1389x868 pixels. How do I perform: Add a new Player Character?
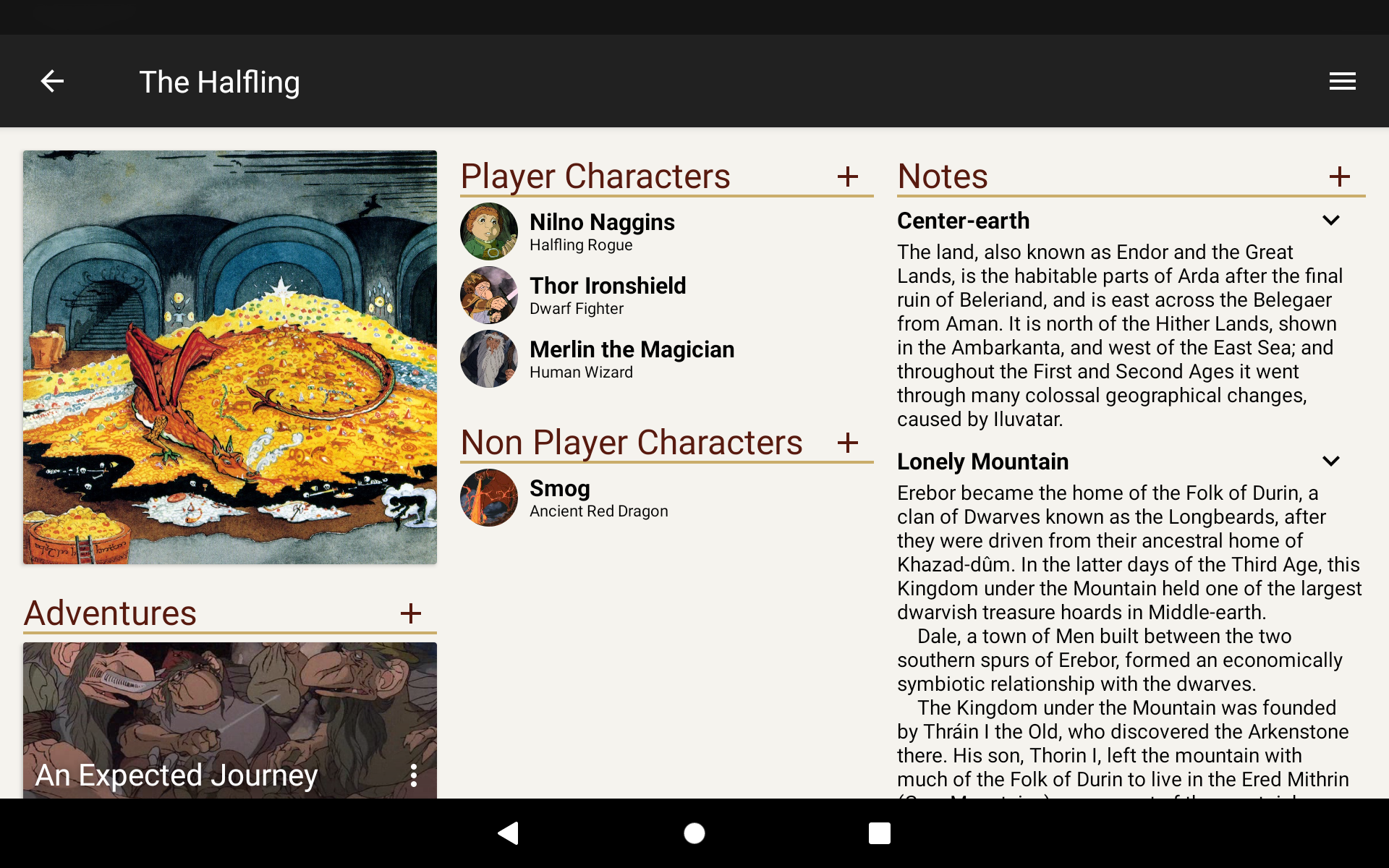coord(848,176)
